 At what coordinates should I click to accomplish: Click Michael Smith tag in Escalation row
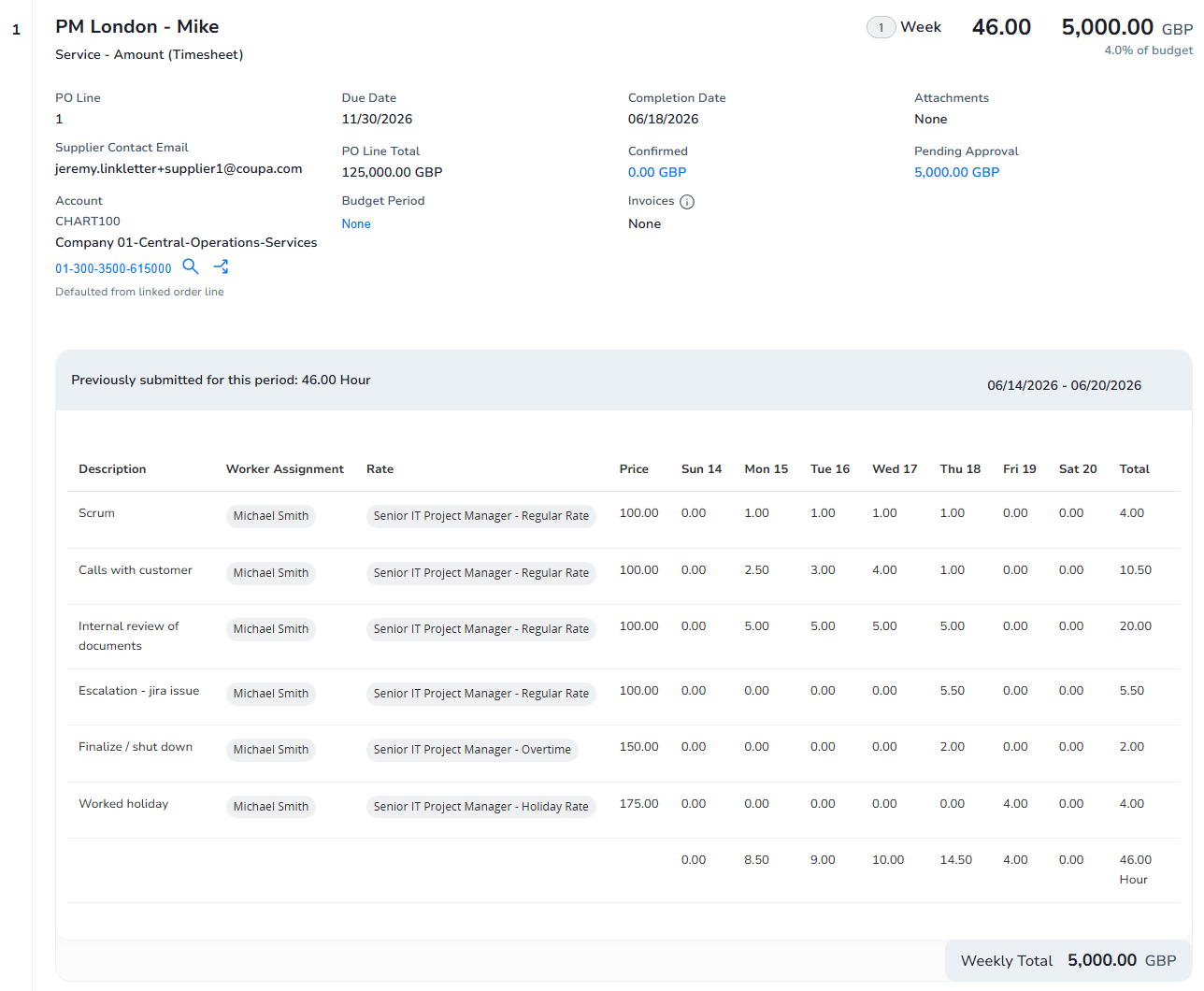click(x=271, y=694)
